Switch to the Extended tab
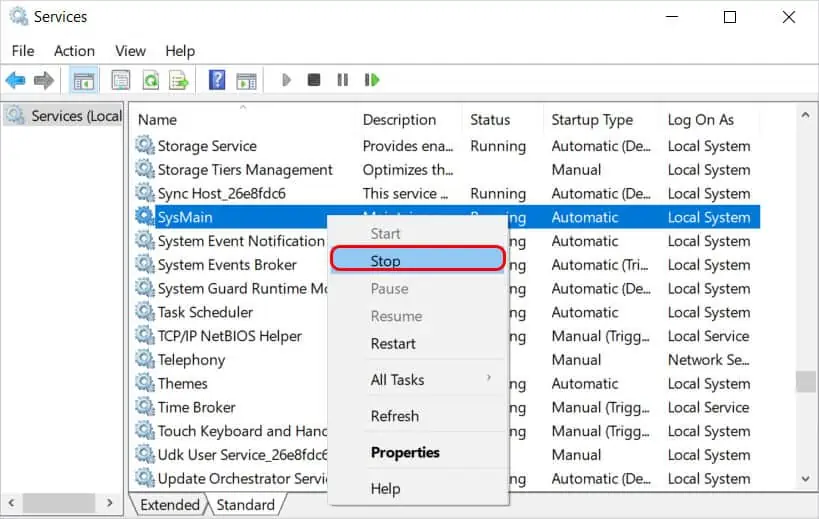Screen dimensions: 819x519 [x=170, y=505]
